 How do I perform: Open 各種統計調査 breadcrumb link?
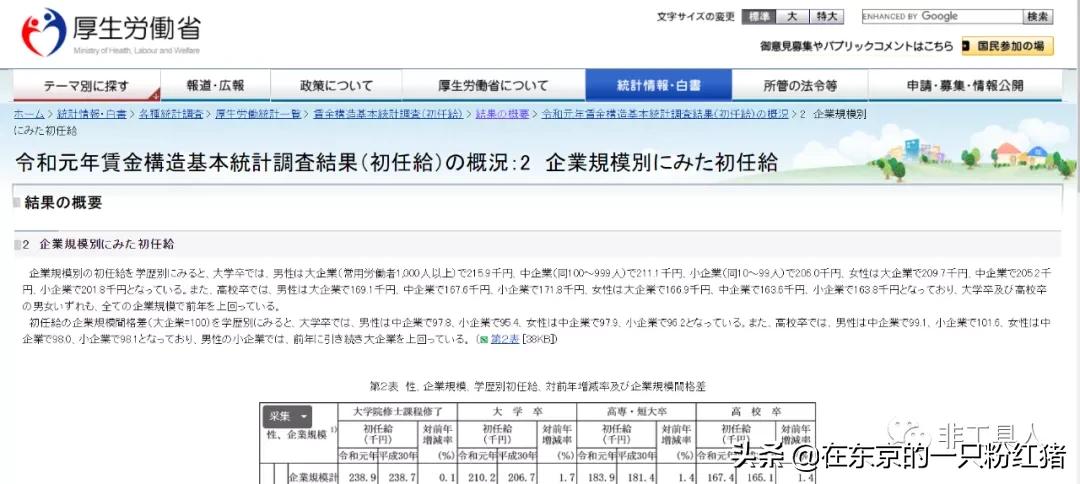pyautogui.click(x=171, y=114)
